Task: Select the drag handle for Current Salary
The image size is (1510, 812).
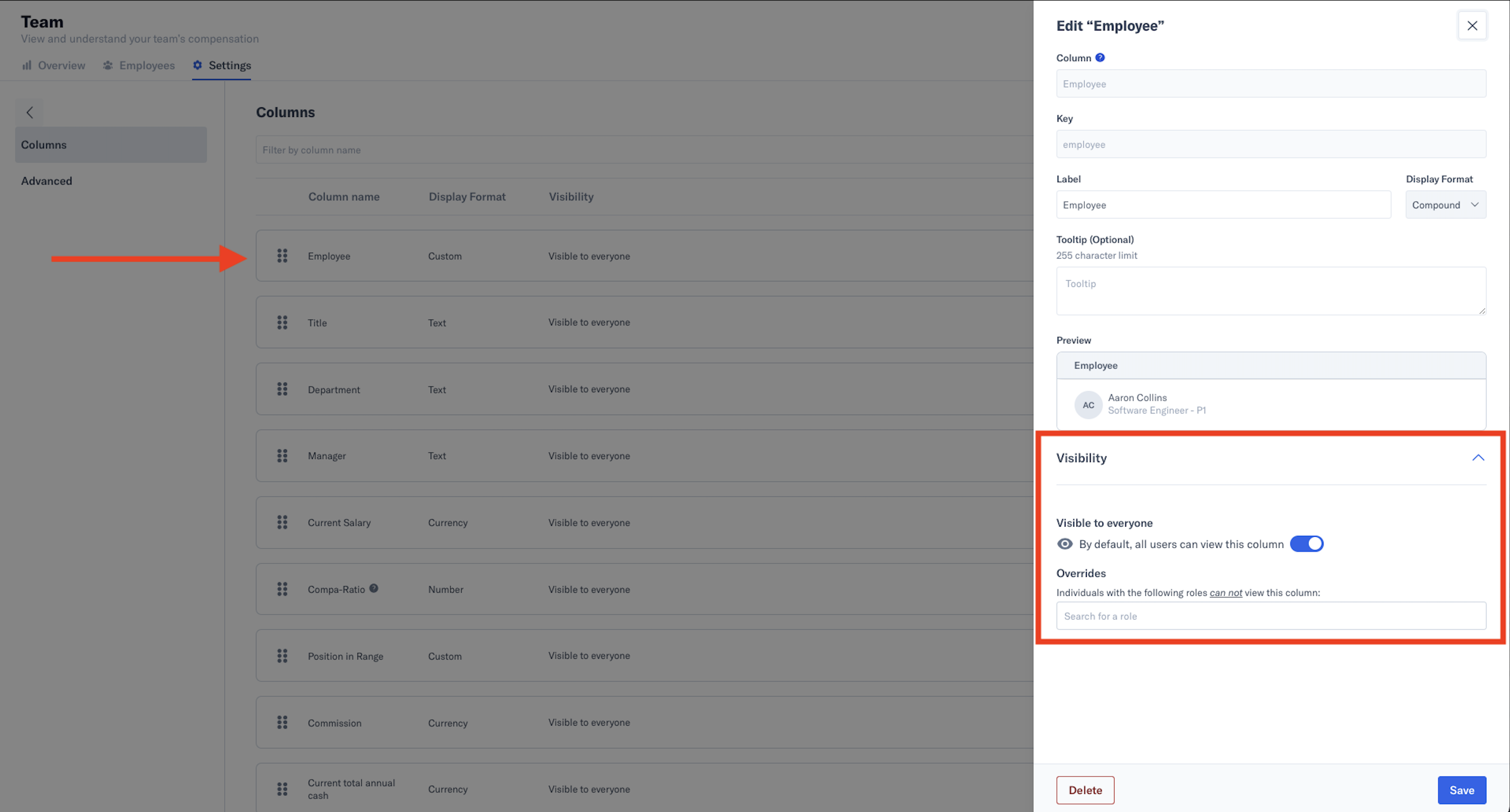Action: [x=282, y=522]
